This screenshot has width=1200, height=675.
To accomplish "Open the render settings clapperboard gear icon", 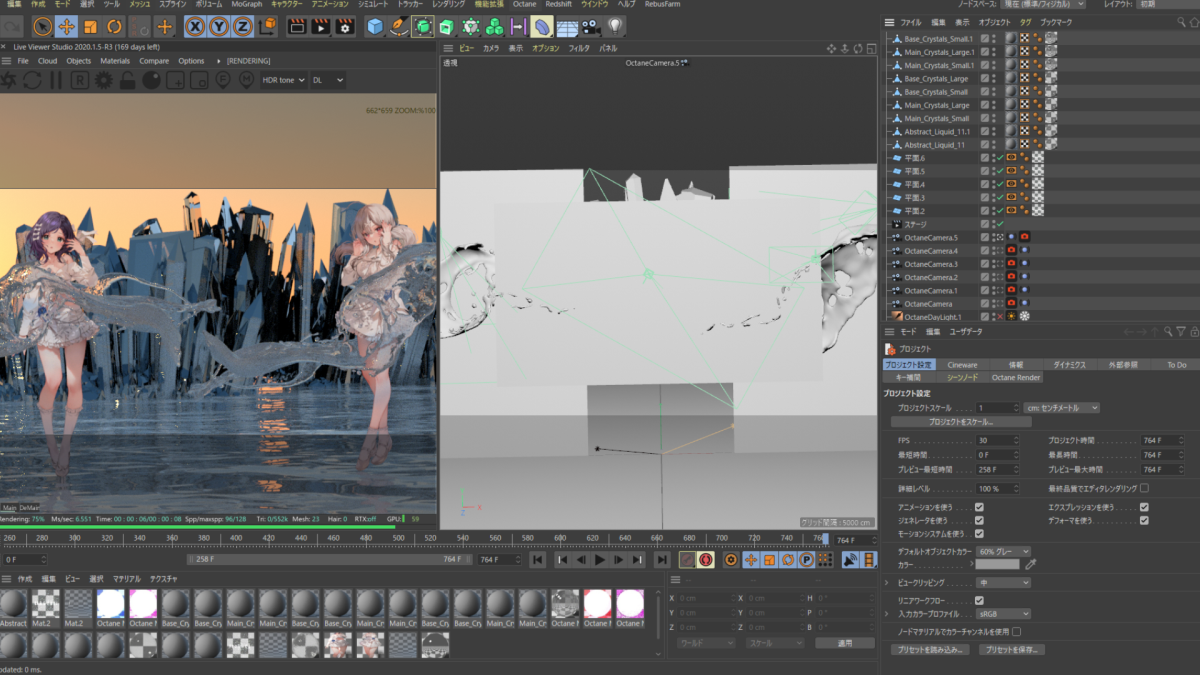I will [x=344, y=27].
